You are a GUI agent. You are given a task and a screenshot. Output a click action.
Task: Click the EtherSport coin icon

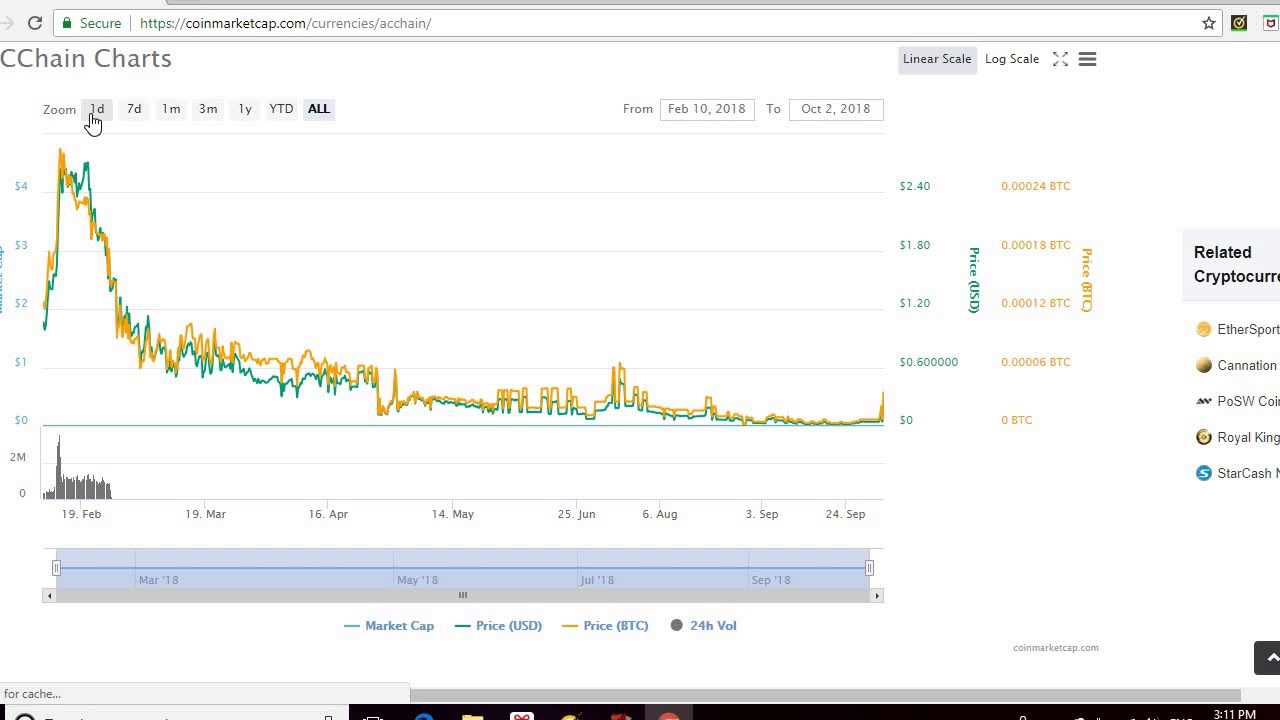[x=1204, y=329]
